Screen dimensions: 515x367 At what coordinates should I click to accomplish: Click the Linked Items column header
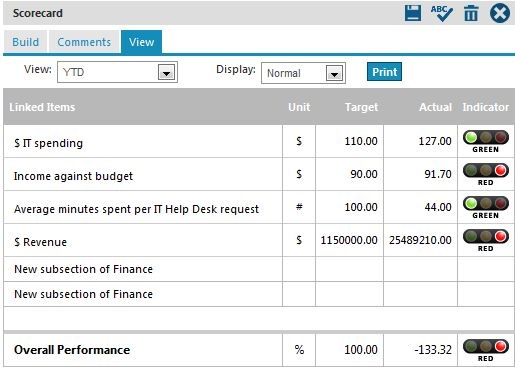(x=42, y=107)
